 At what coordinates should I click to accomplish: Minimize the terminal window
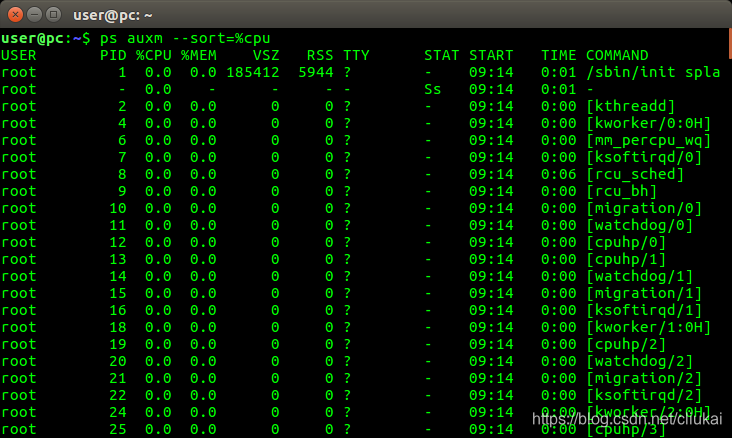35,15
